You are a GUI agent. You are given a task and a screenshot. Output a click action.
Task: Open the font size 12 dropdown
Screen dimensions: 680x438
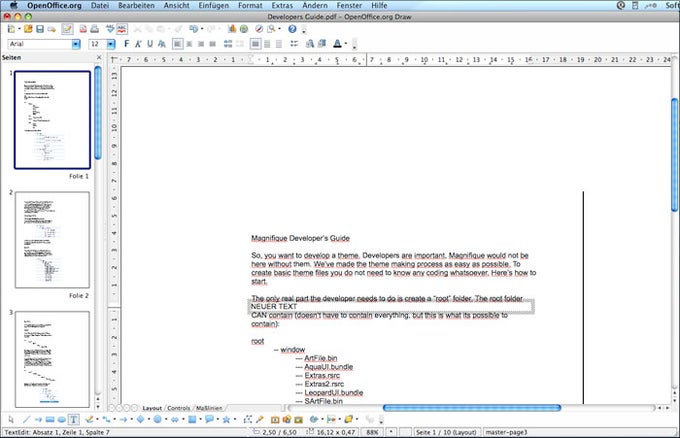(x=111, y=44)
